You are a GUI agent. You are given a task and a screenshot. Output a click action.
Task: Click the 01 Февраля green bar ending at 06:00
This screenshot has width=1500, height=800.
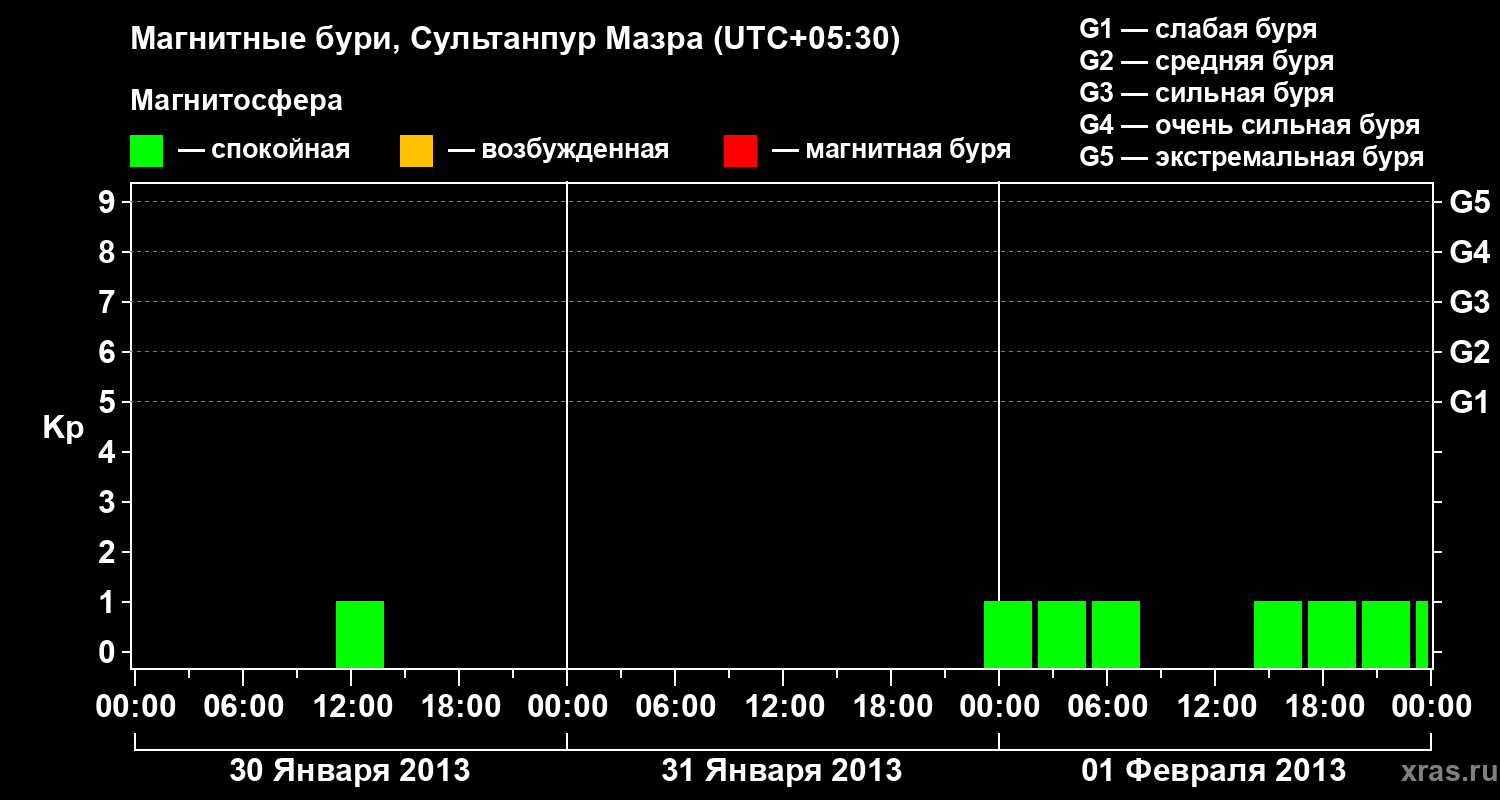(x=1062, y=634)
